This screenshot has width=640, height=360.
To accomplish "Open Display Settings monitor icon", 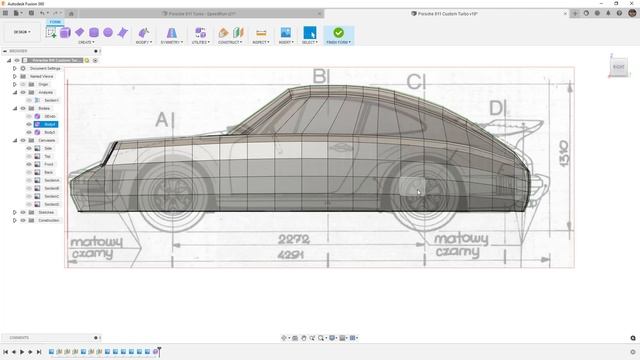I will click(x=332, y=338).
